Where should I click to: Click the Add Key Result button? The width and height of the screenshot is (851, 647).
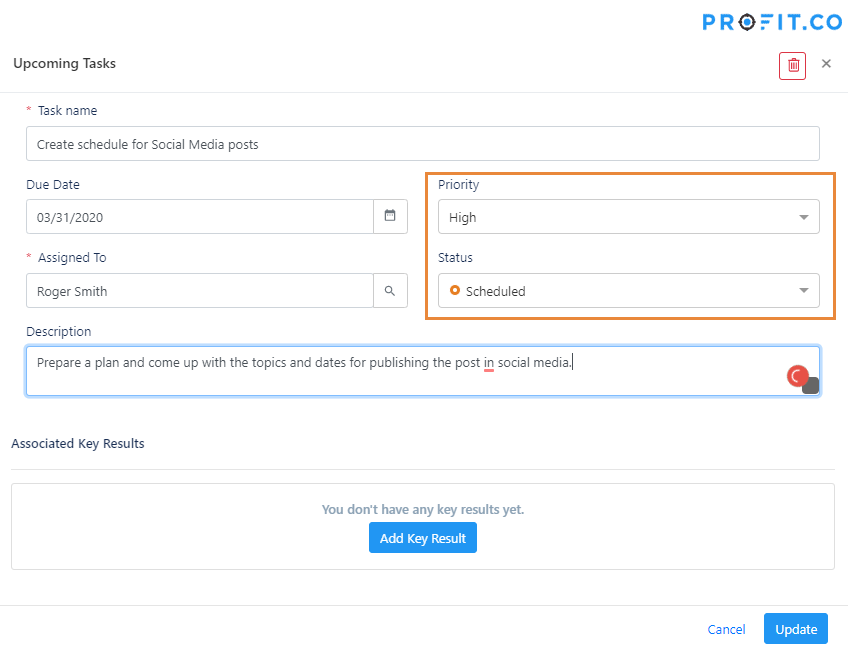tap(424, 539)
